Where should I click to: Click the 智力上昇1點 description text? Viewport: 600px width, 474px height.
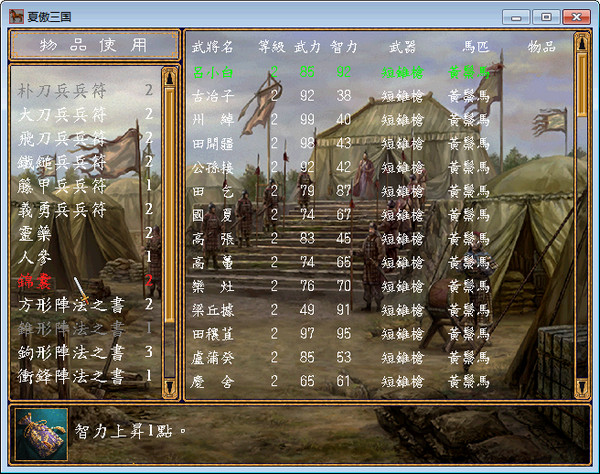[130, 432]
